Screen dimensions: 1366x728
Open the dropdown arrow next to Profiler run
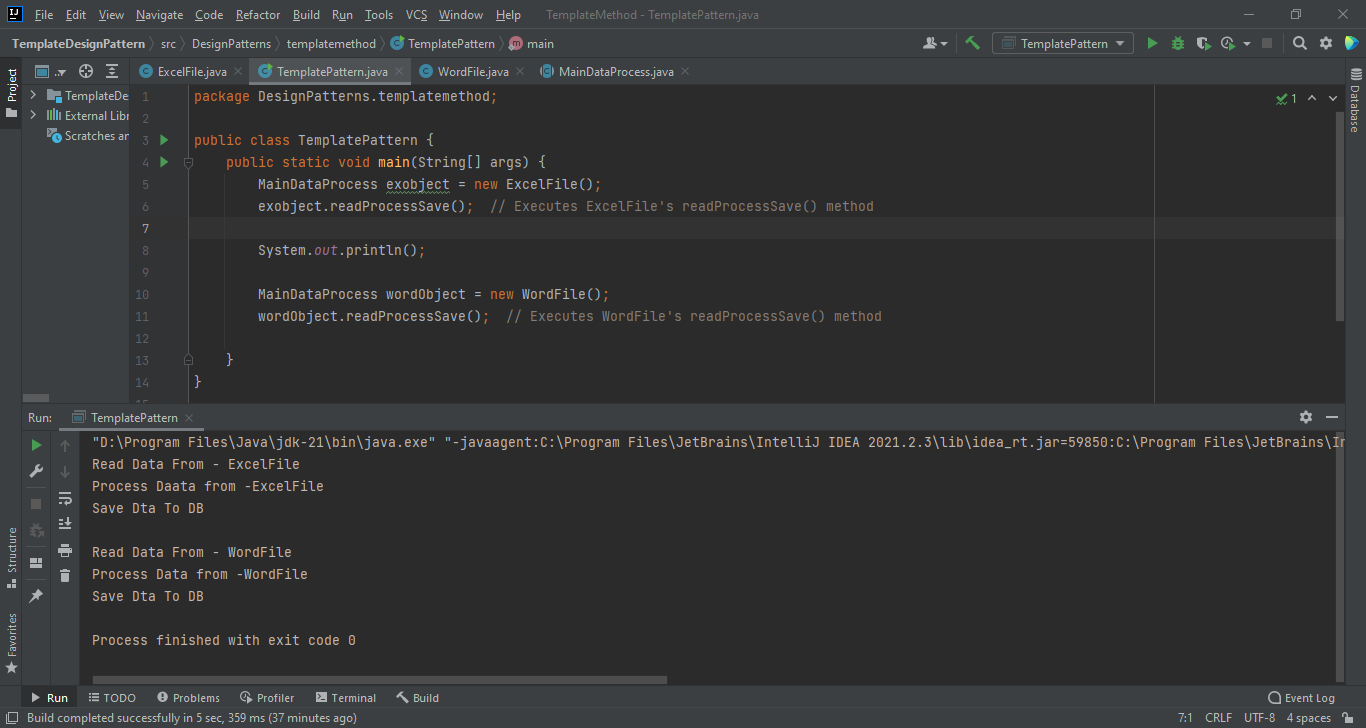click(1247, 44)
